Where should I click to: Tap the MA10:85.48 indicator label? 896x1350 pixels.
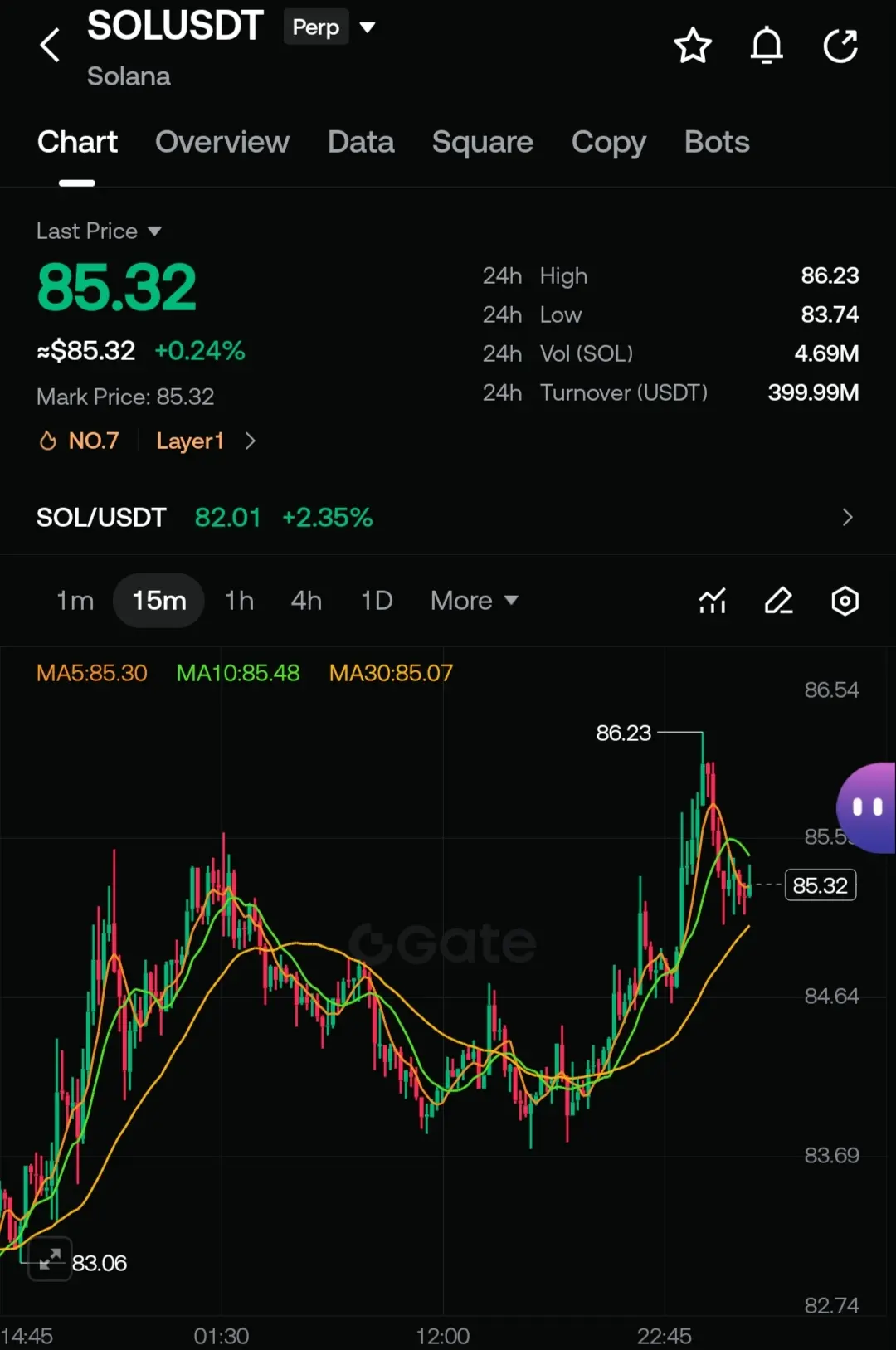(x=238, y=673)
